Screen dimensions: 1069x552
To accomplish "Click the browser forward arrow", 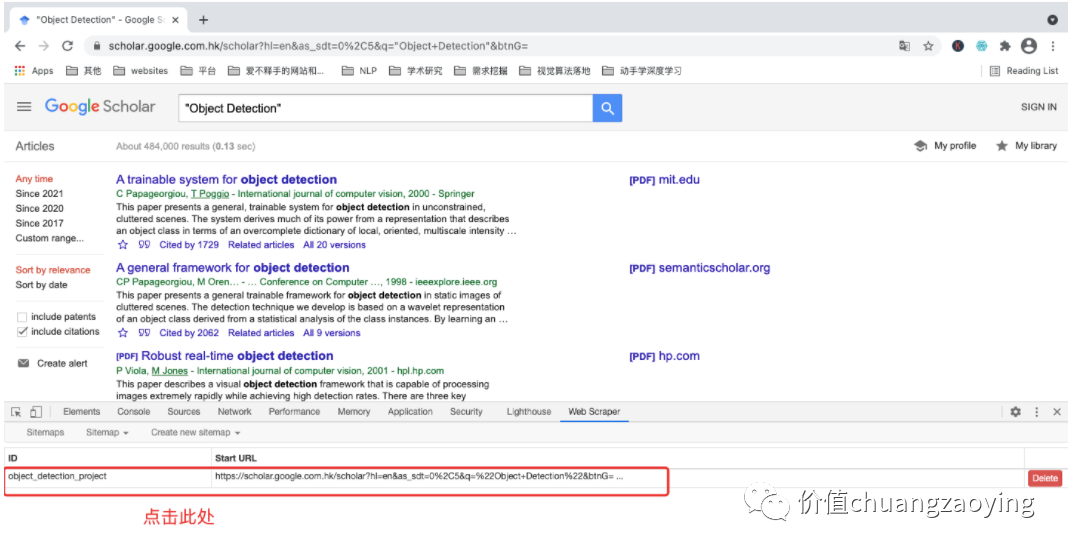I will (x=44, y=46).
